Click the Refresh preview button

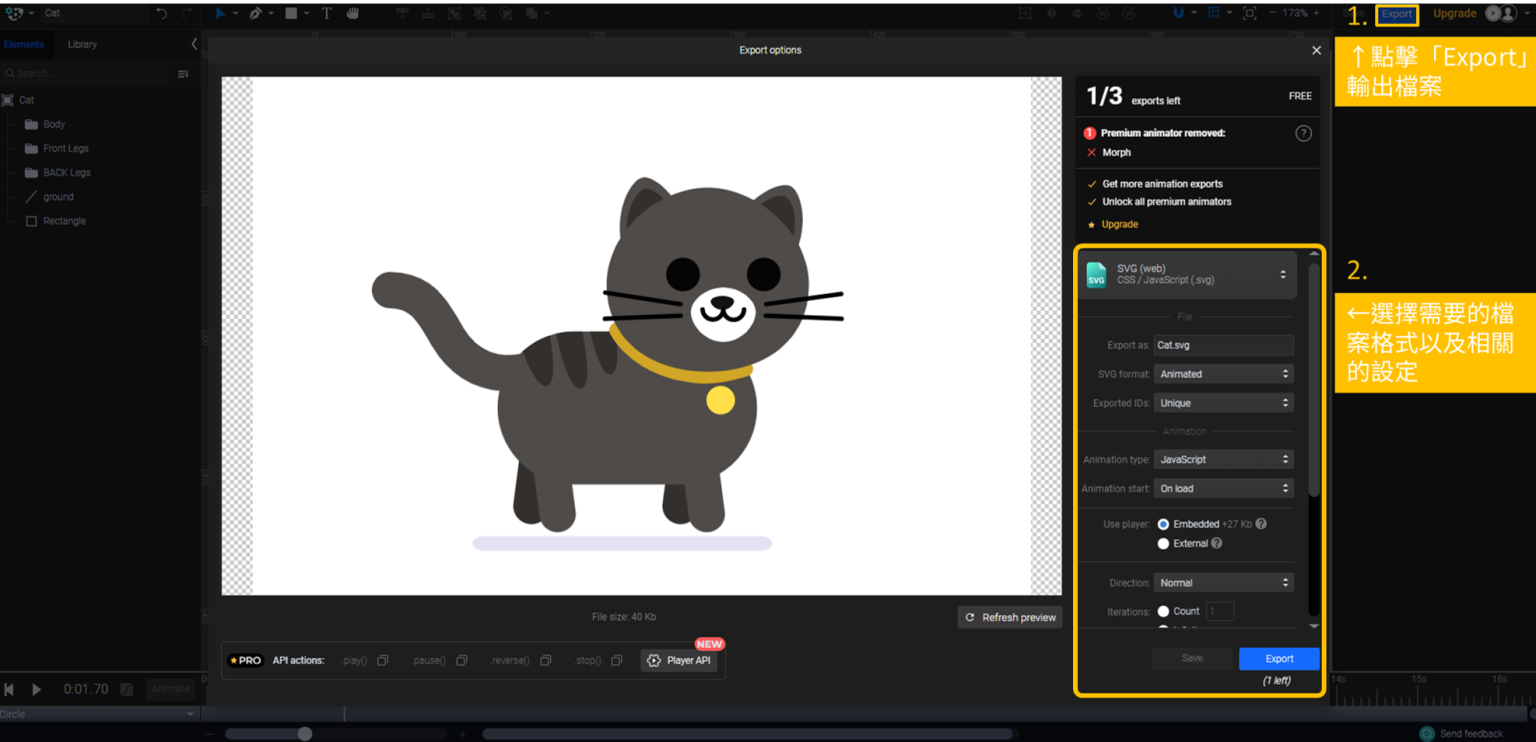pos(1010,618)
